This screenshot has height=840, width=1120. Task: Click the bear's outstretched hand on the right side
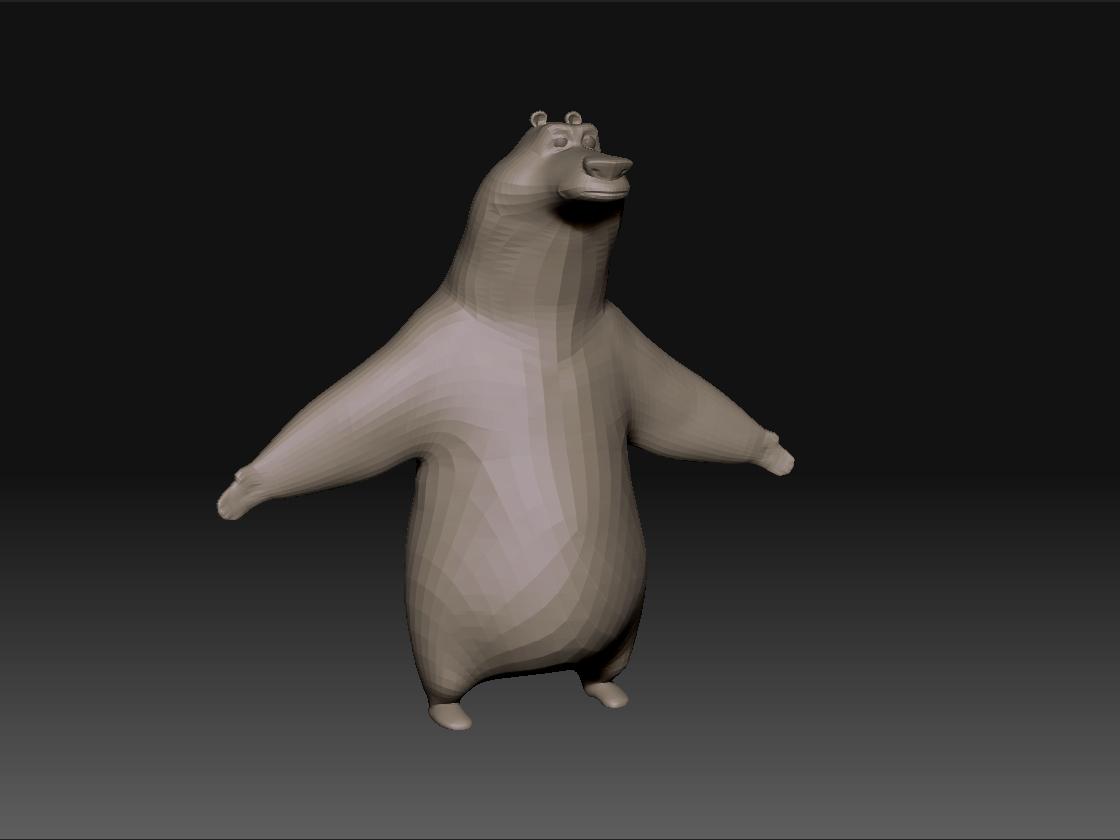coord(777,453)
